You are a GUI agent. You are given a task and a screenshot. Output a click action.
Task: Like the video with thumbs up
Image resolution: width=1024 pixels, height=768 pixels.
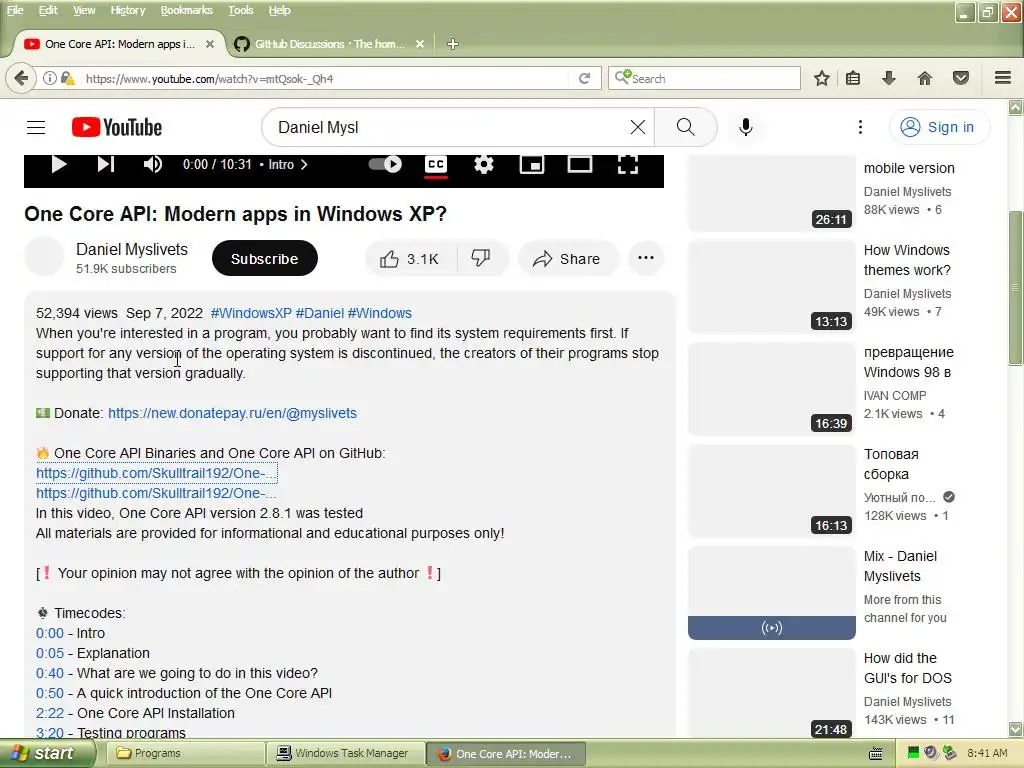(x=410, y=259)
